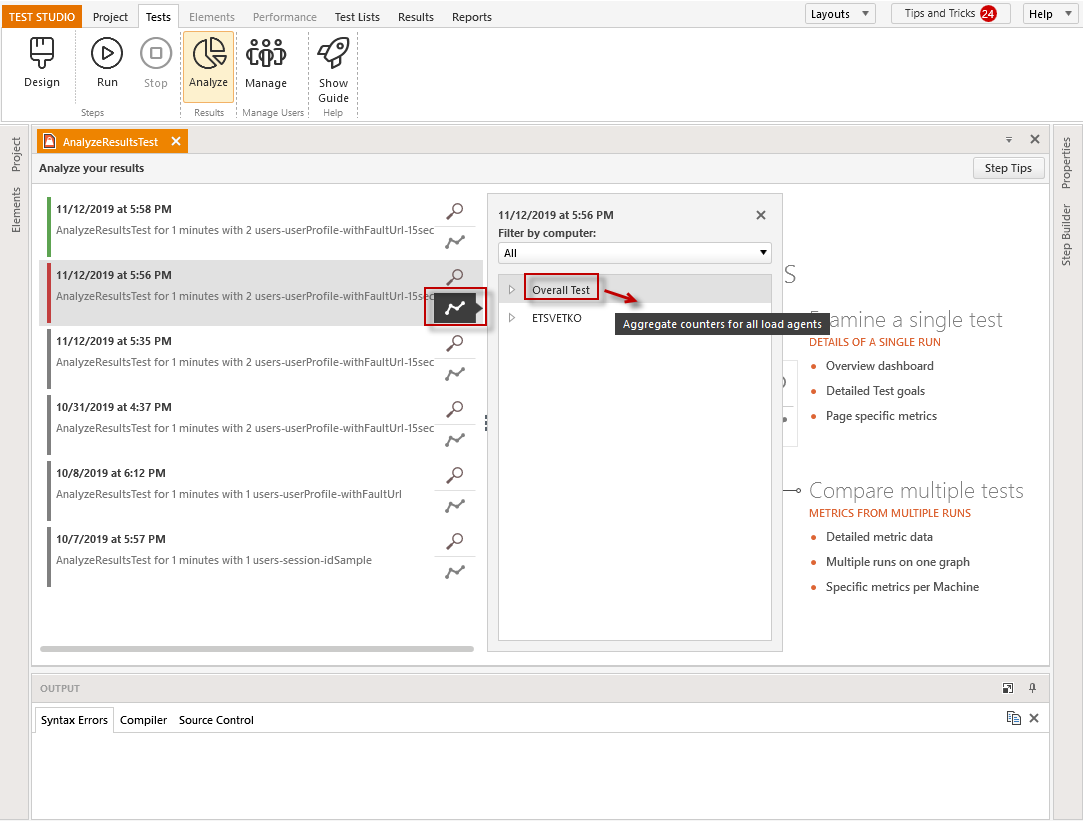Open the Design step

pos(41,64)
